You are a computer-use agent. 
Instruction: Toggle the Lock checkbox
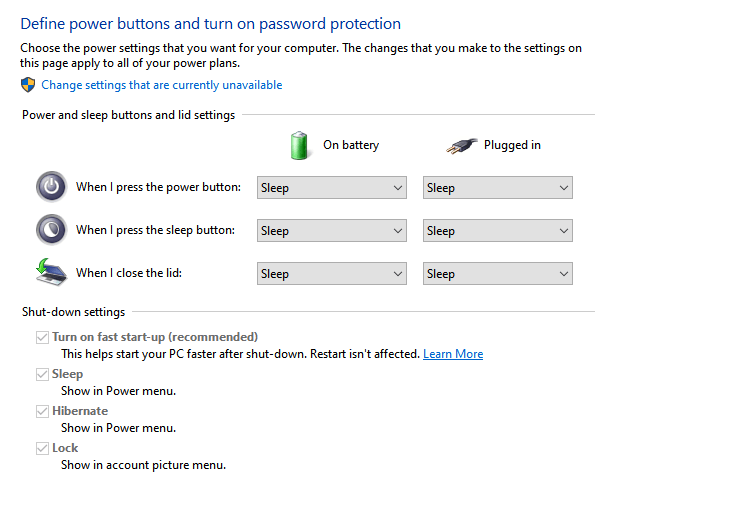tap(42, 448)
